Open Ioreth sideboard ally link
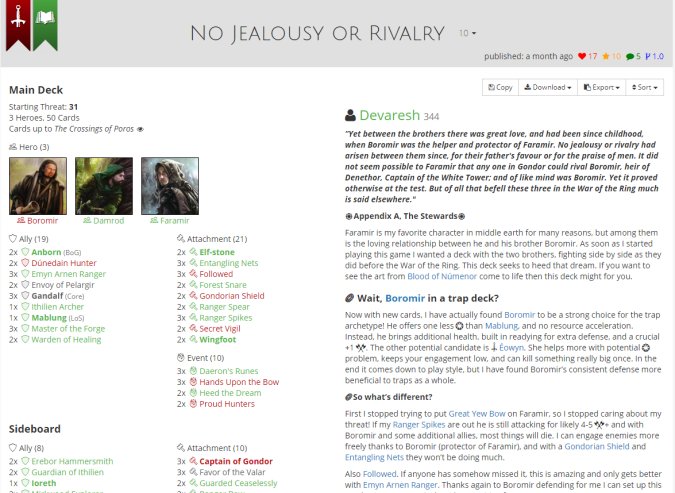The image size is (675, 493). [x=43, y=483]
